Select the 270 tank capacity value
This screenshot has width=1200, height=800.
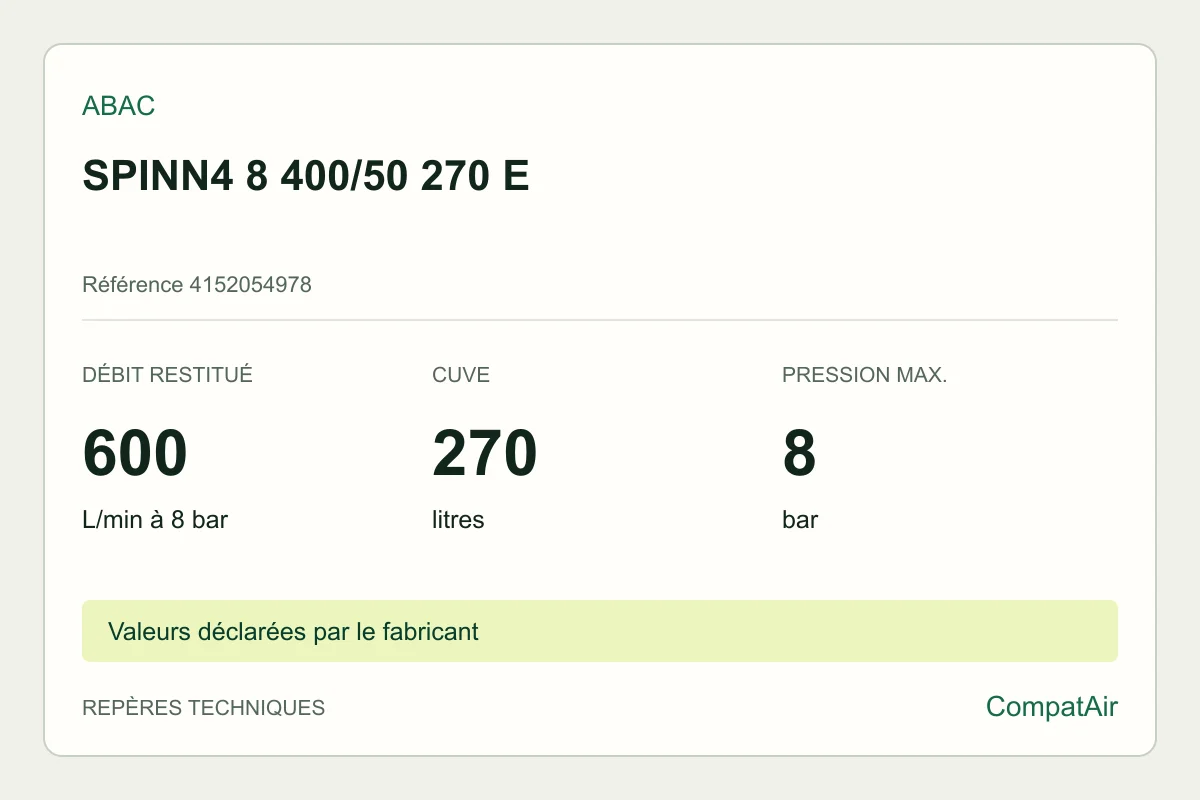tap(485, 453)
